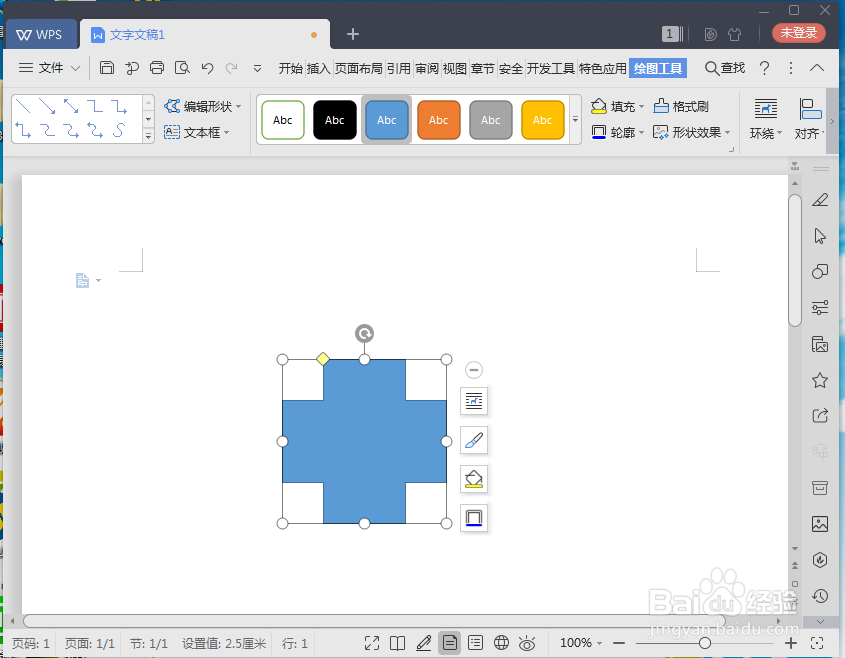The image size is (845, 658).
Task: Click the Outline (轮廓) icon
Action: tap(618, 131)
